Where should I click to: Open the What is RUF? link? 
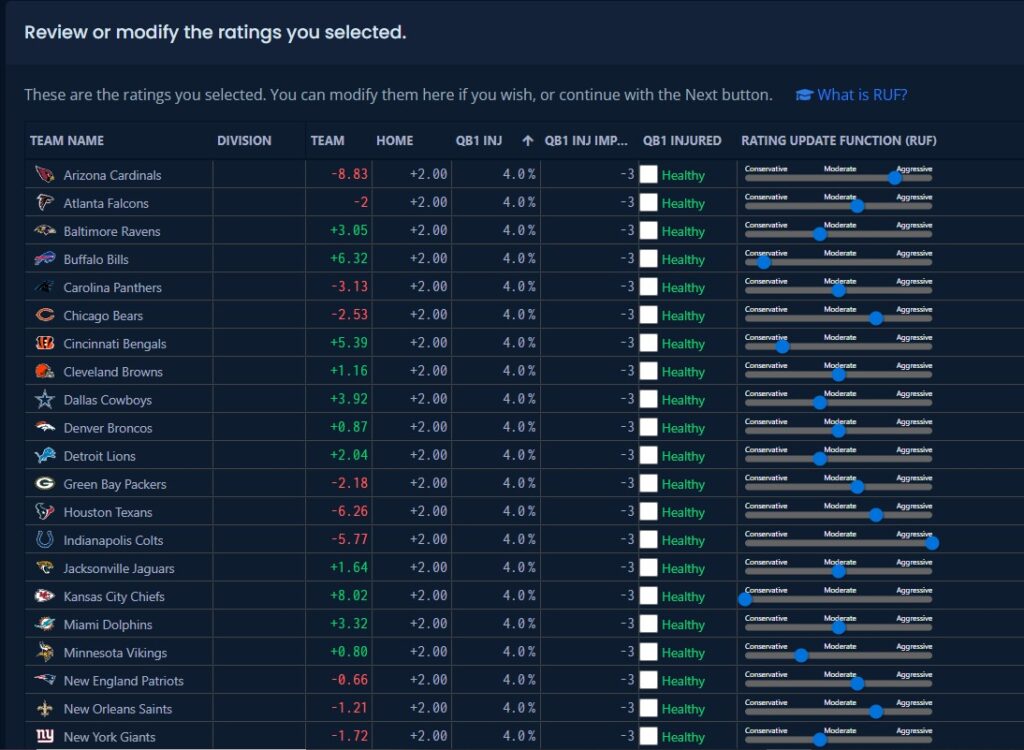click(x=862, y=95)
